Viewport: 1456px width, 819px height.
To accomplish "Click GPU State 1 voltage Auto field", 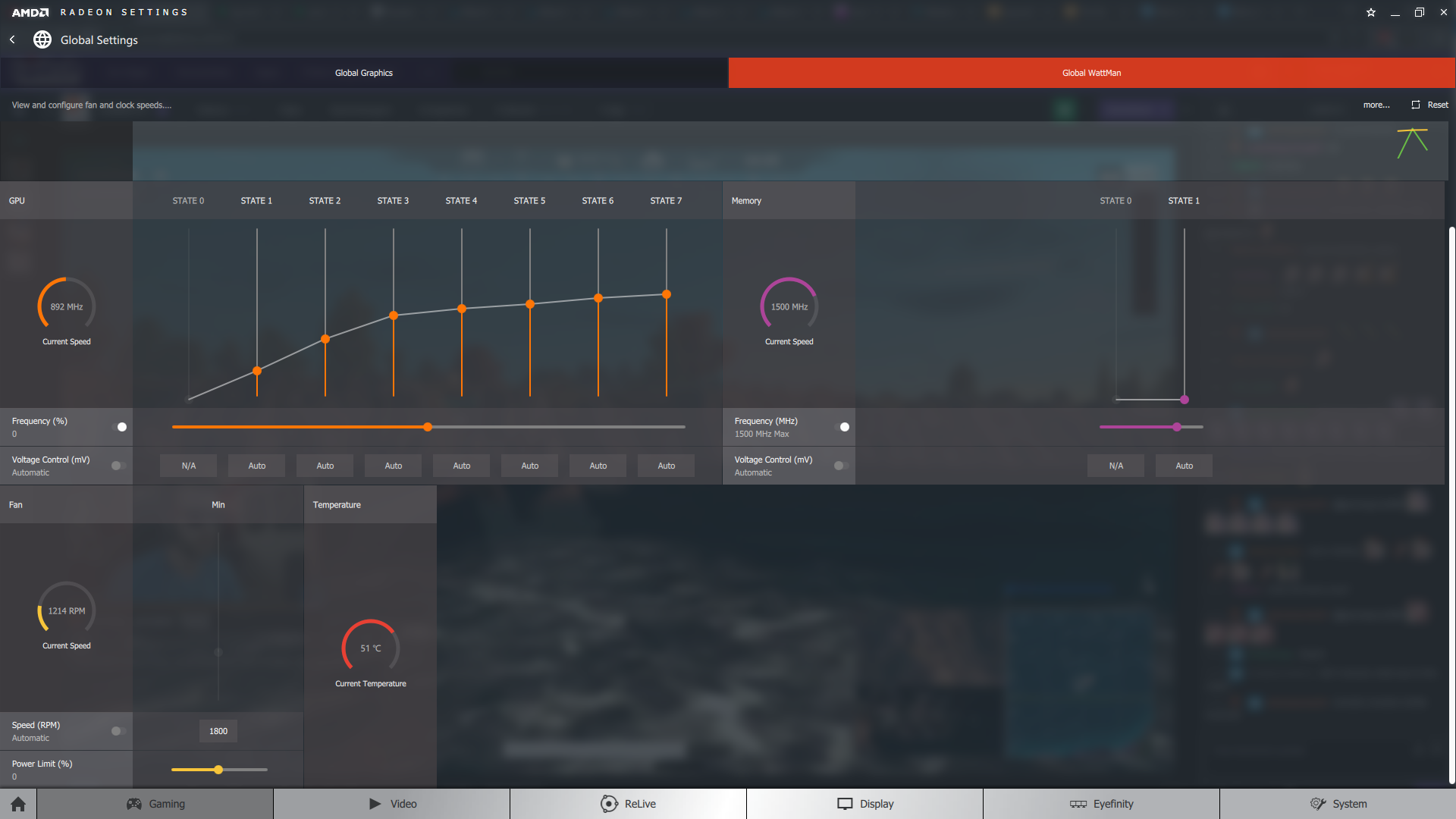I will (x=257, y=466).
